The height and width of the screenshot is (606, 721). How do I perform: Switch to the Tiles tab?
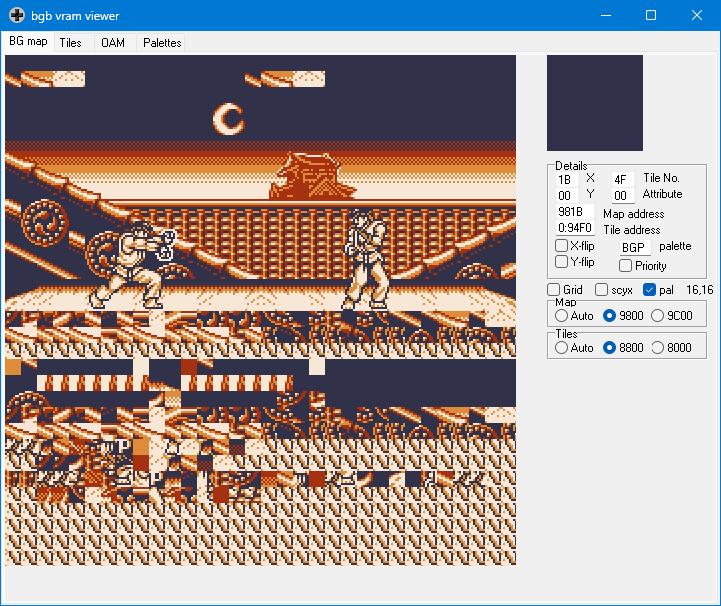pyautogui.click(x=70, y=43)
